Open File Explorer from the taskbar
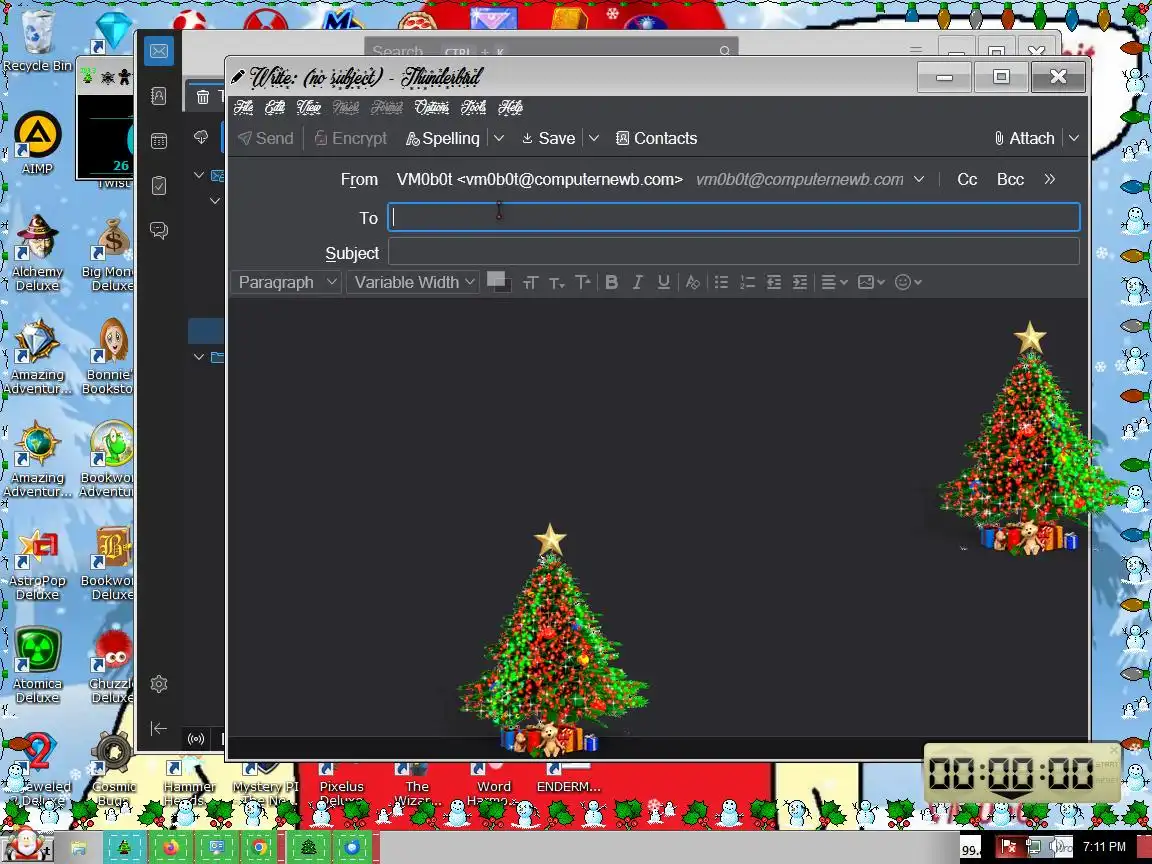1152x864 pixels. [78, 848]
